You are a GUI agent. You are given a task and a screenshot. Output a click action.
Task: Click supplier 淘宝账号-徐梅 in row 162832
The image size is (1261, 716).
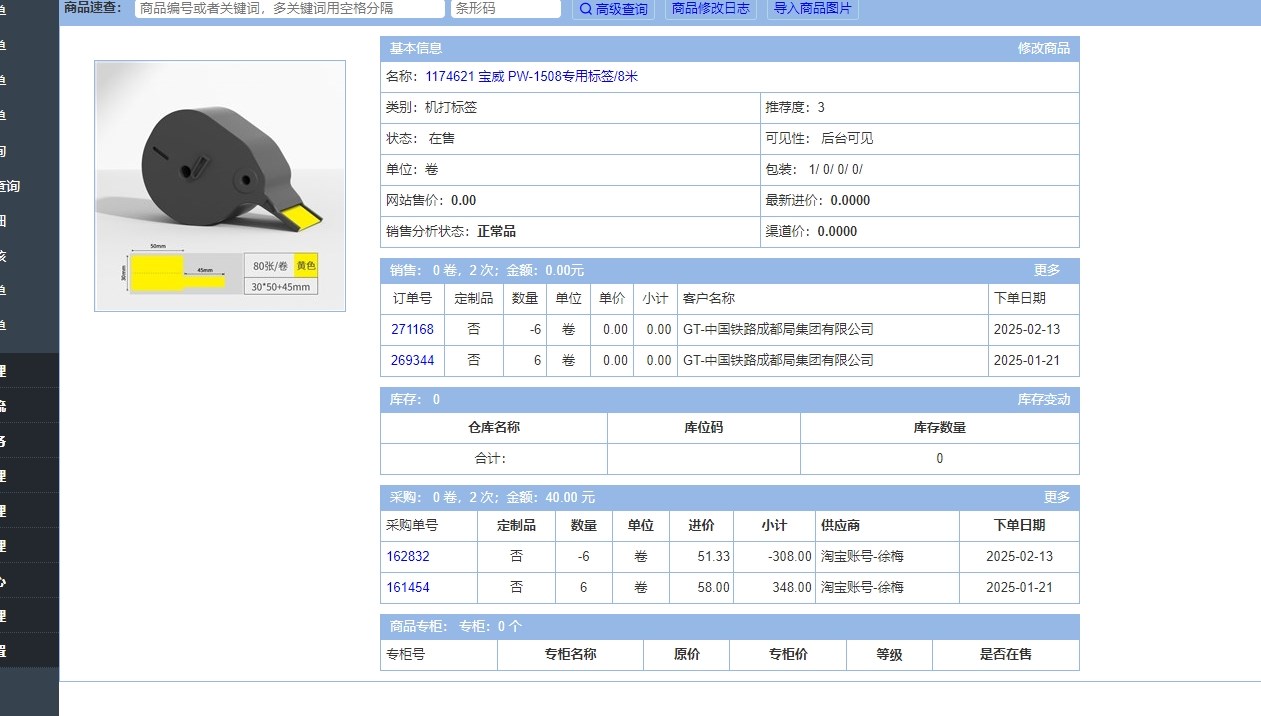[862, 556]
